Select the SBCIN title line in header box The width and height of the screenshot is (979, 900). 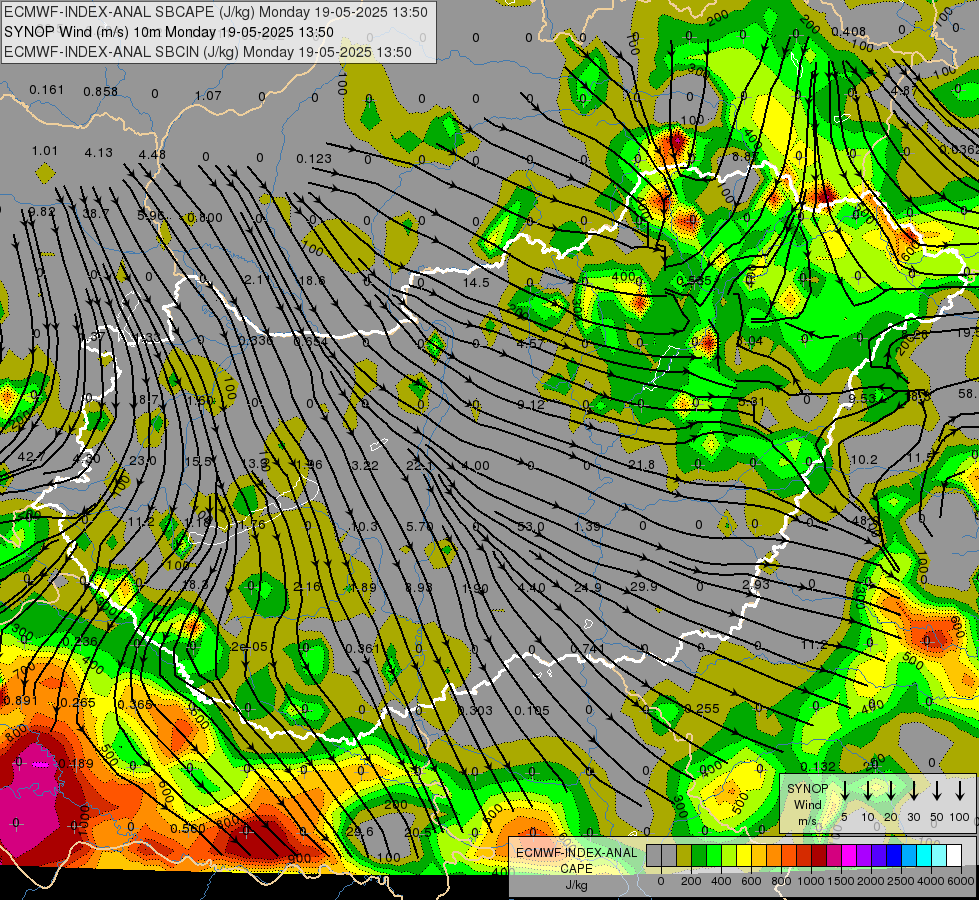[208, 52]
